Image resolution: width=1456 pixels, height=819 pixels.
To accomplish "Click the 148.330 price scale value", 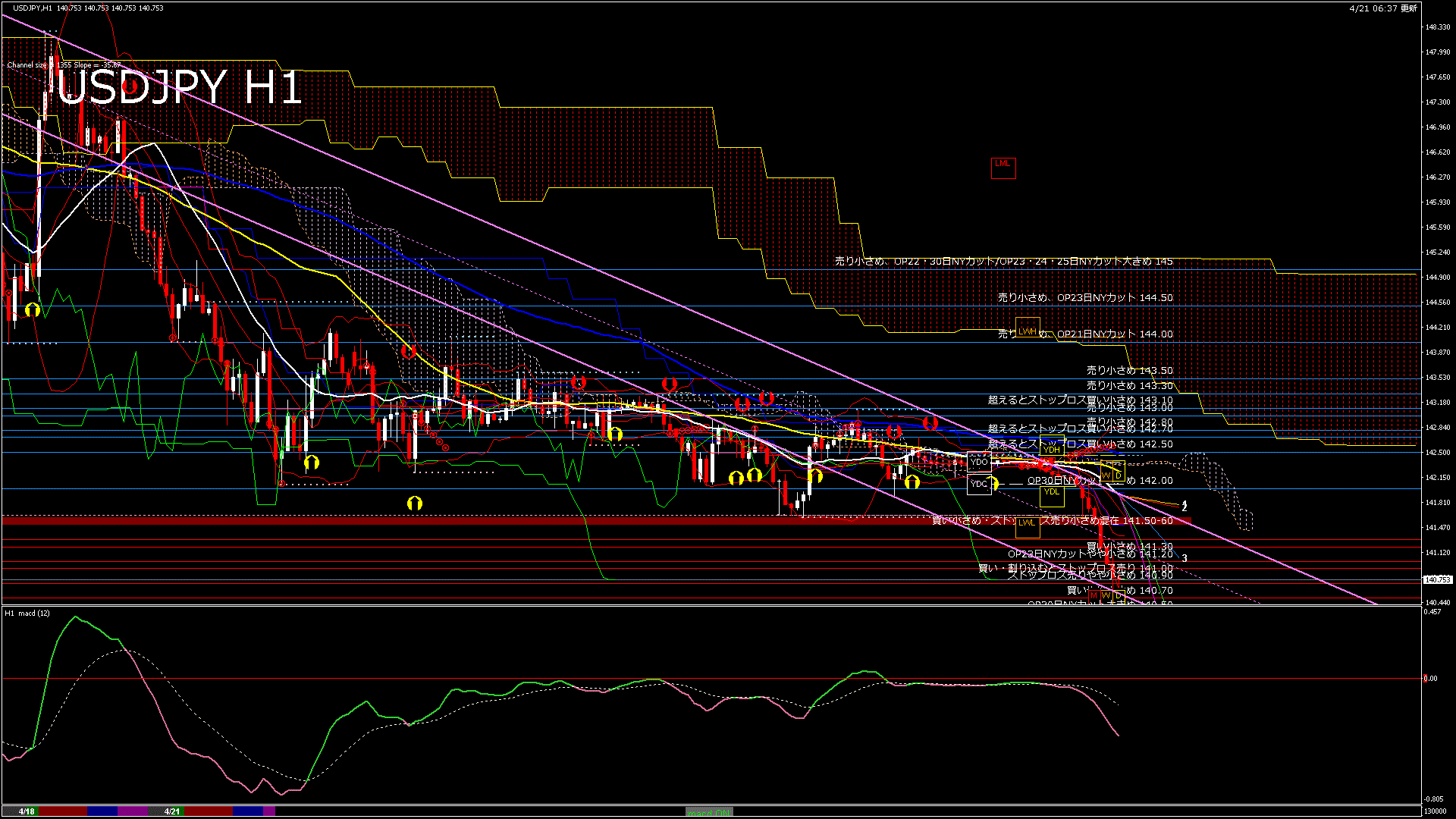I will (x=1438, y=27).
